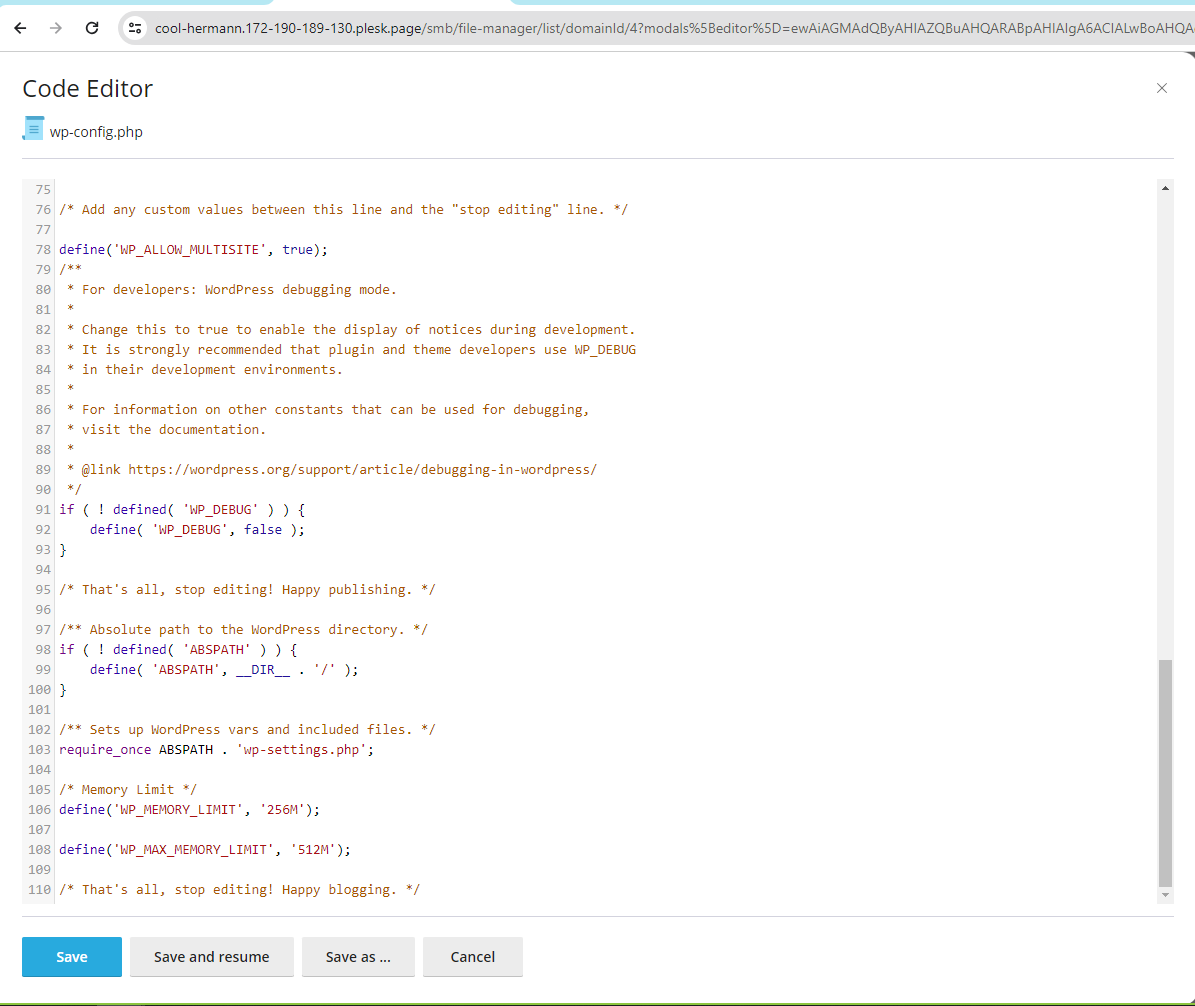This screenshot has height=1006, width=1195.
Task: Reload the page with refresh icon
Action: click(x=91, y=28)
